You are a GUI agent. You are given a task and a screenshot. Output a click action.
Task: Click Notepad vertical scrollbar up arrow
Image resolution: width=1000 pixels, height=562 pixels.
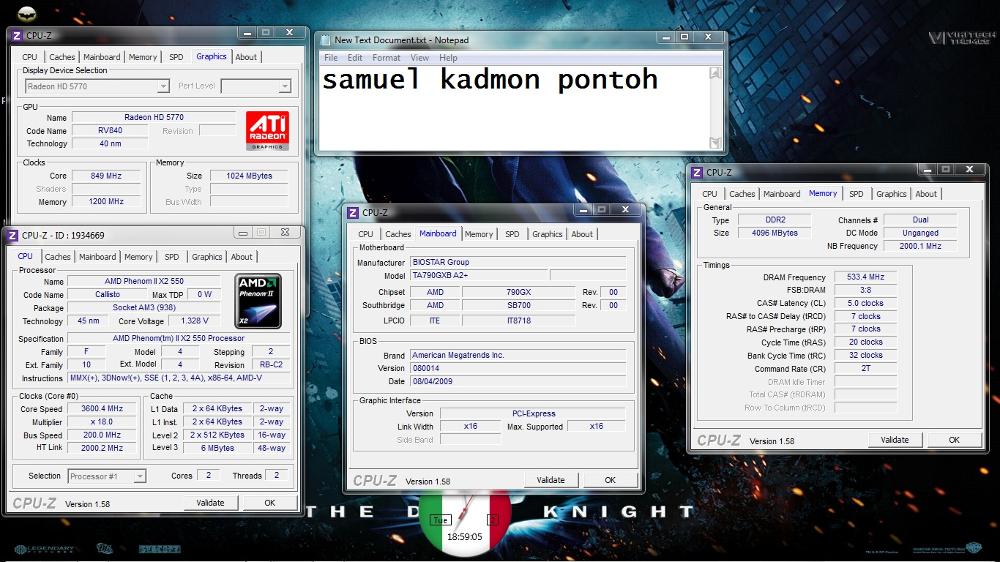pos(715,73)
